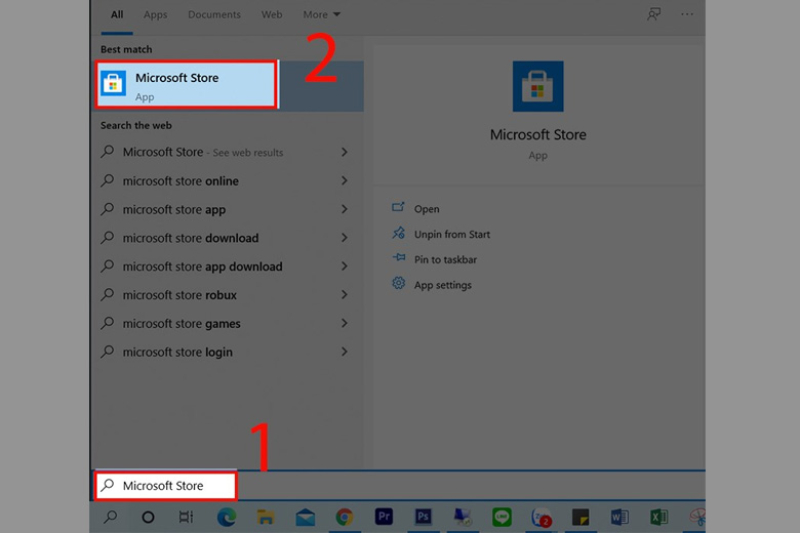The height and width of the screenshot is (533, 800).
Task: Open File Explorer from taskbar
Action: point(265,517)
